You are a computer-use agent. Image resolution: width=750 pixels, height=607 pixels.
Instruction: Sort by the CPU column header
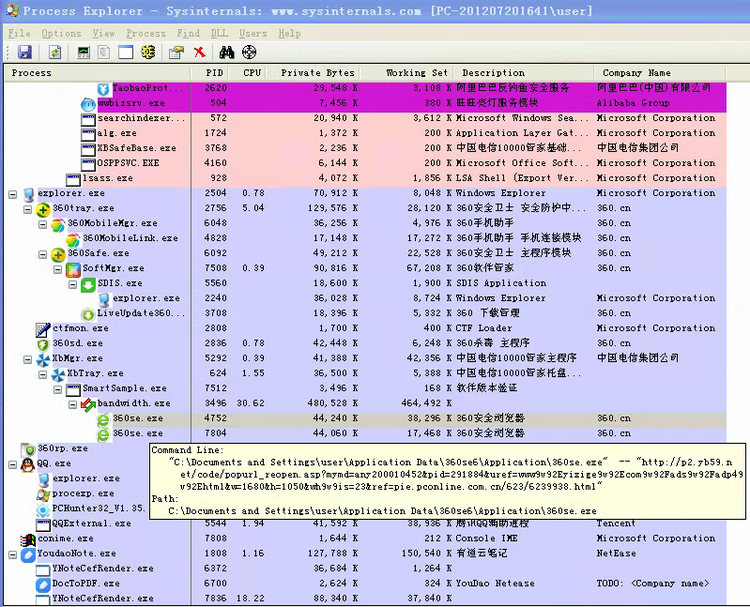248,73
